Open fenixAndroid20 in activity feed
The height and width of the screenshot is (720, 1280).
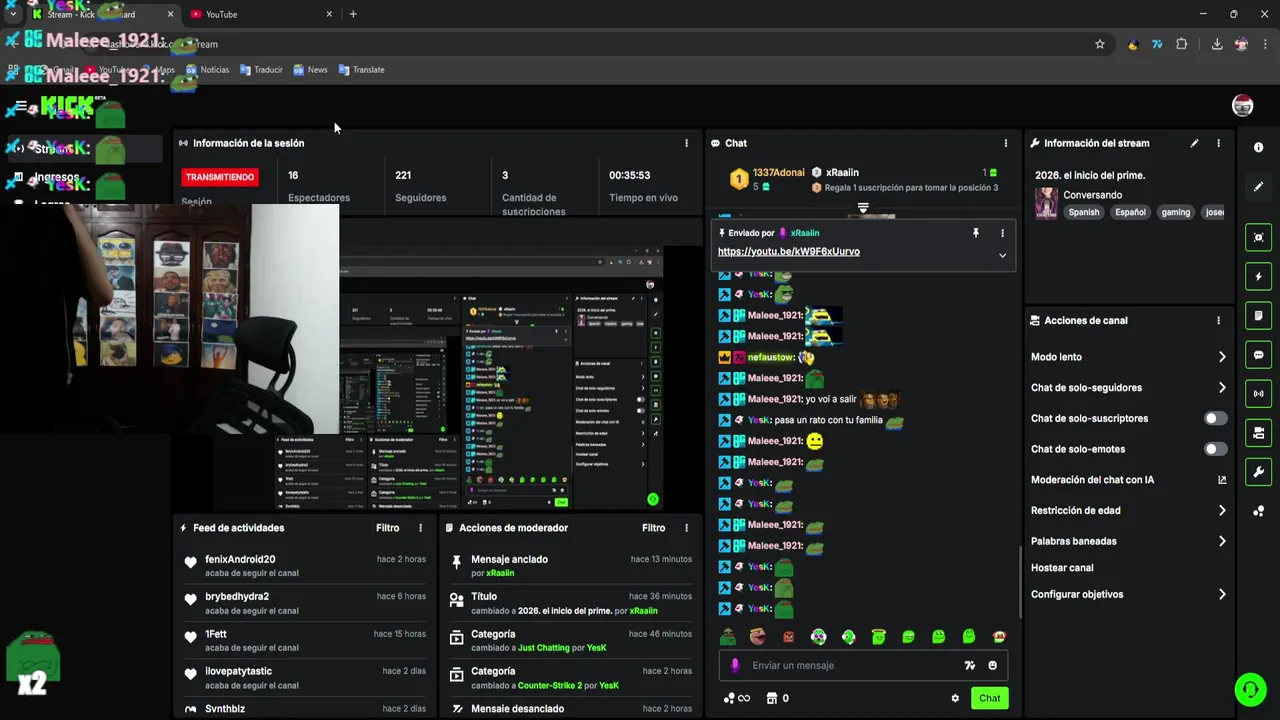coord(240,560)
